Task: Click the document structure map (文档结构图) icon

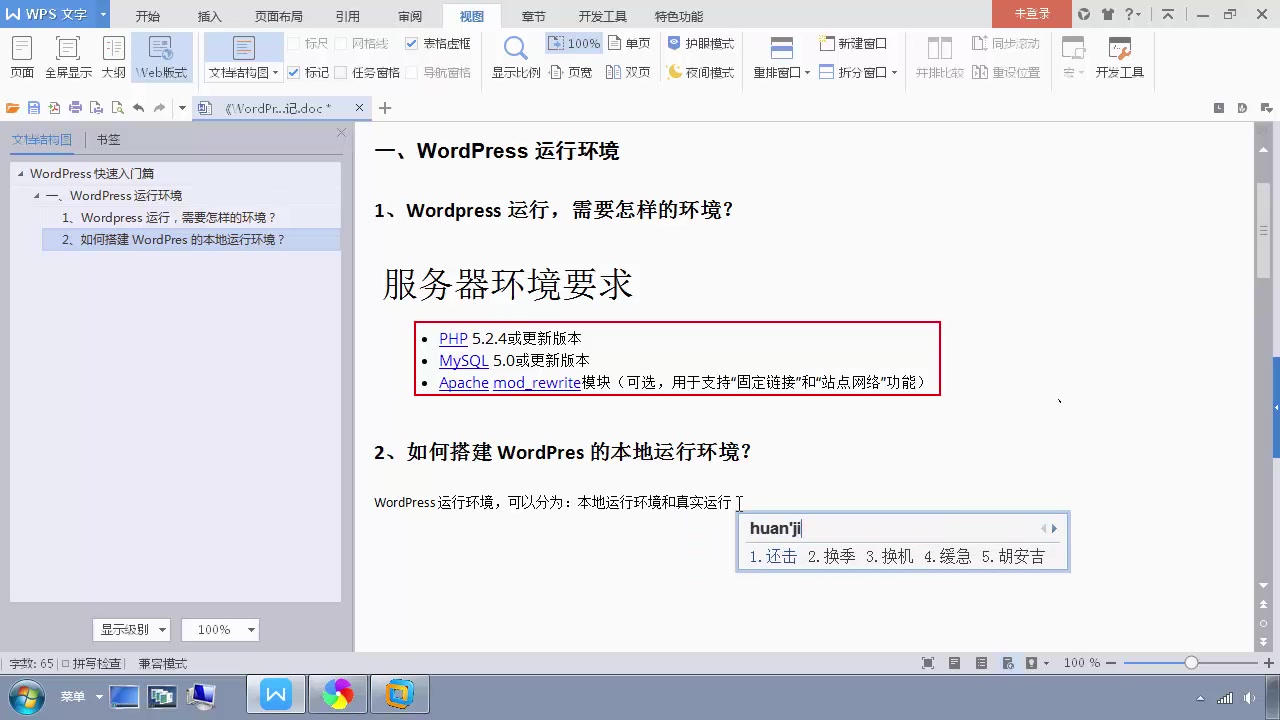Action: click(x=244, y=48)
